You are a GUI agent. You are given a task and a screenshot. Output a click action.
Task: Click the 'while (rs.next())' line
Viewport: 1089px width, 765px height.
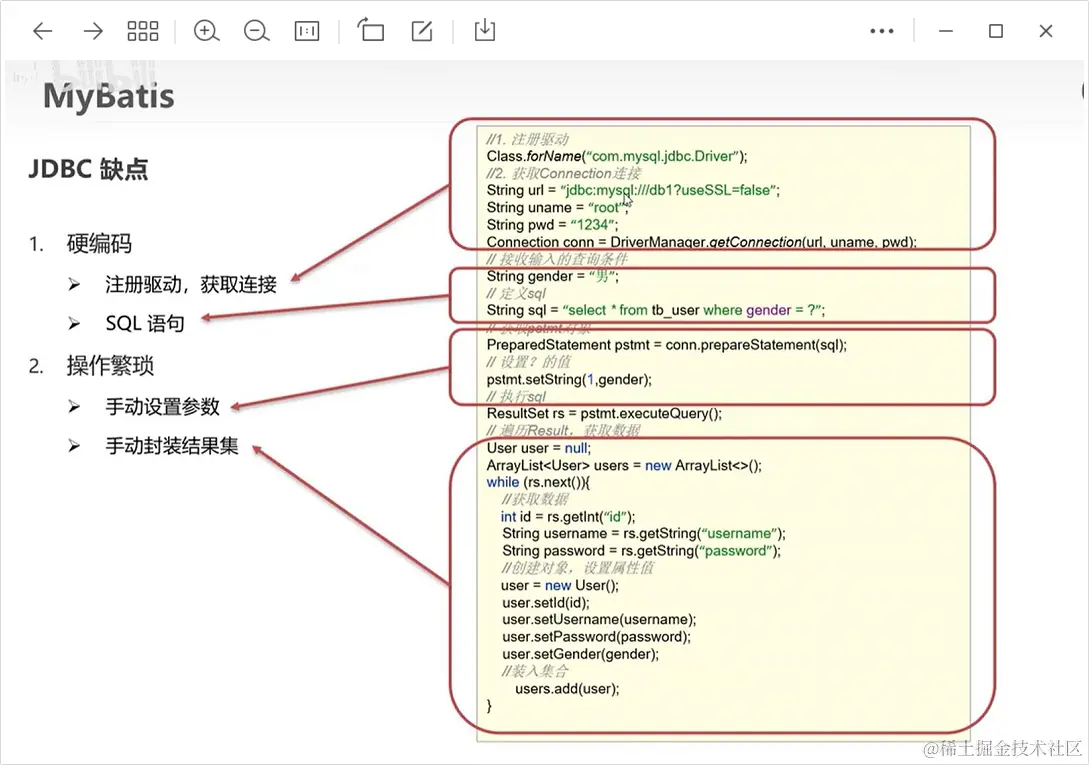pyautogui.click(x=538, y=483)
